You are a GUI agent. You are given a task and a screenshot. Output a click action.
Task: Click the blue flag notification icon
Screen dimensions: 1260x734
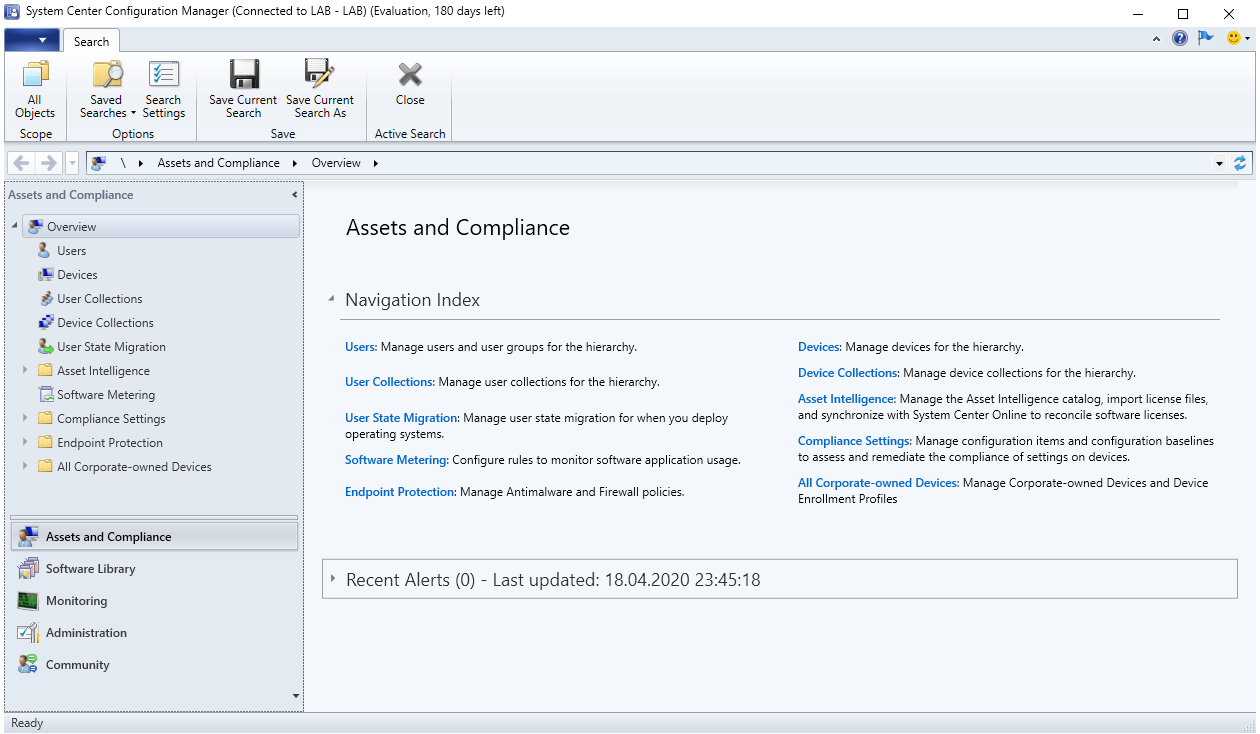coord(1205,38)
